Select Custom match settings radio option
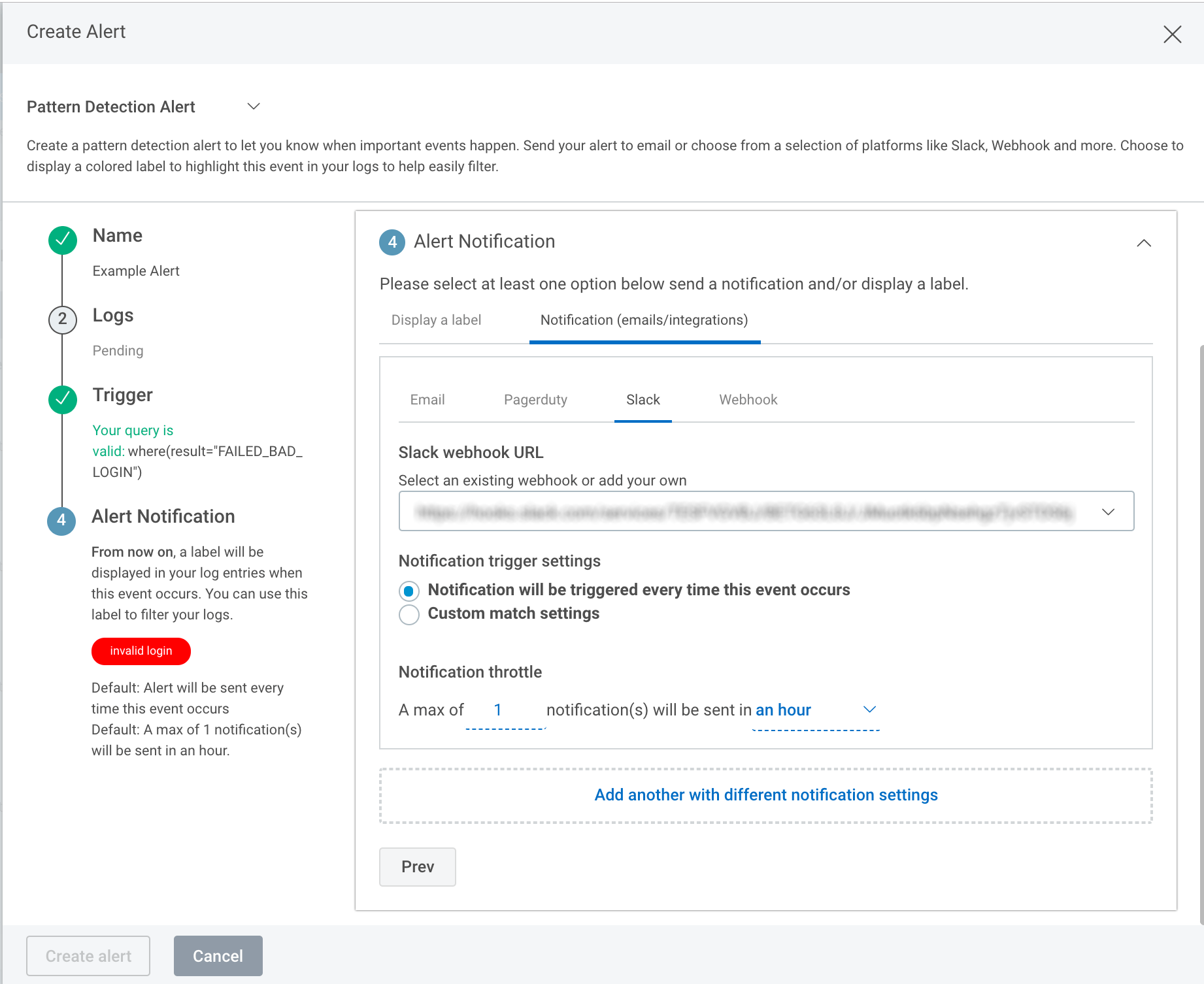 pos(409,615)
